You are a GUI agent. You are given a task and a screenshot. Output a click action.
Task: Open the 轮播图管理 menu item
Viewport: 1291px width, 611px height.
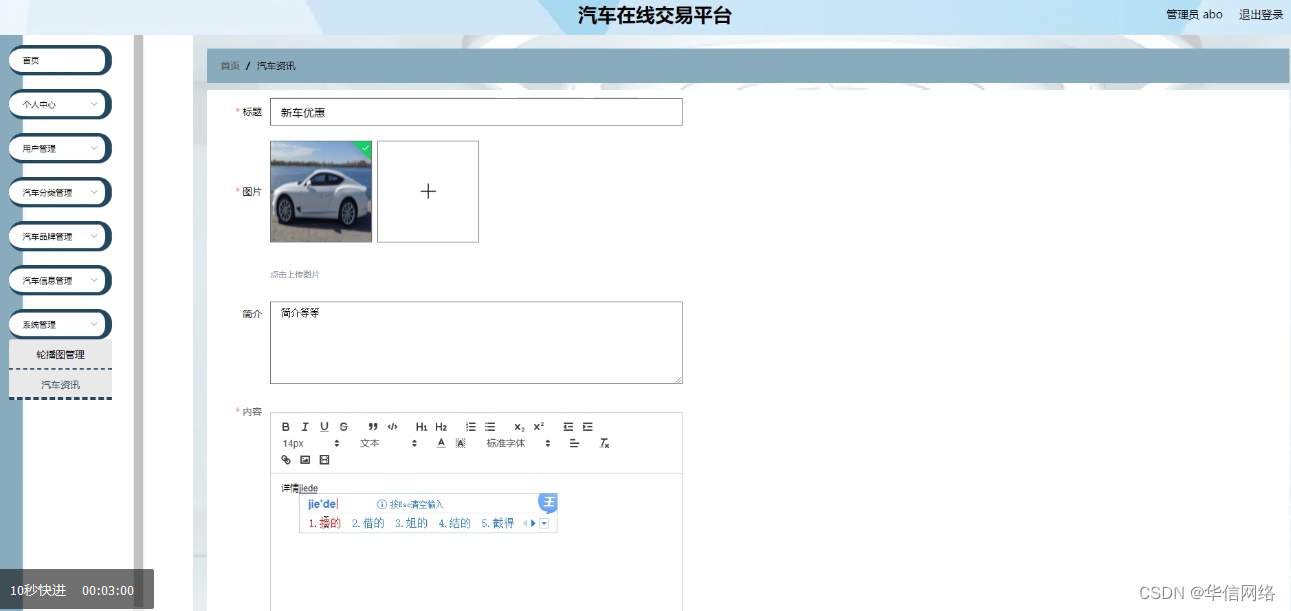coord(59,354)
